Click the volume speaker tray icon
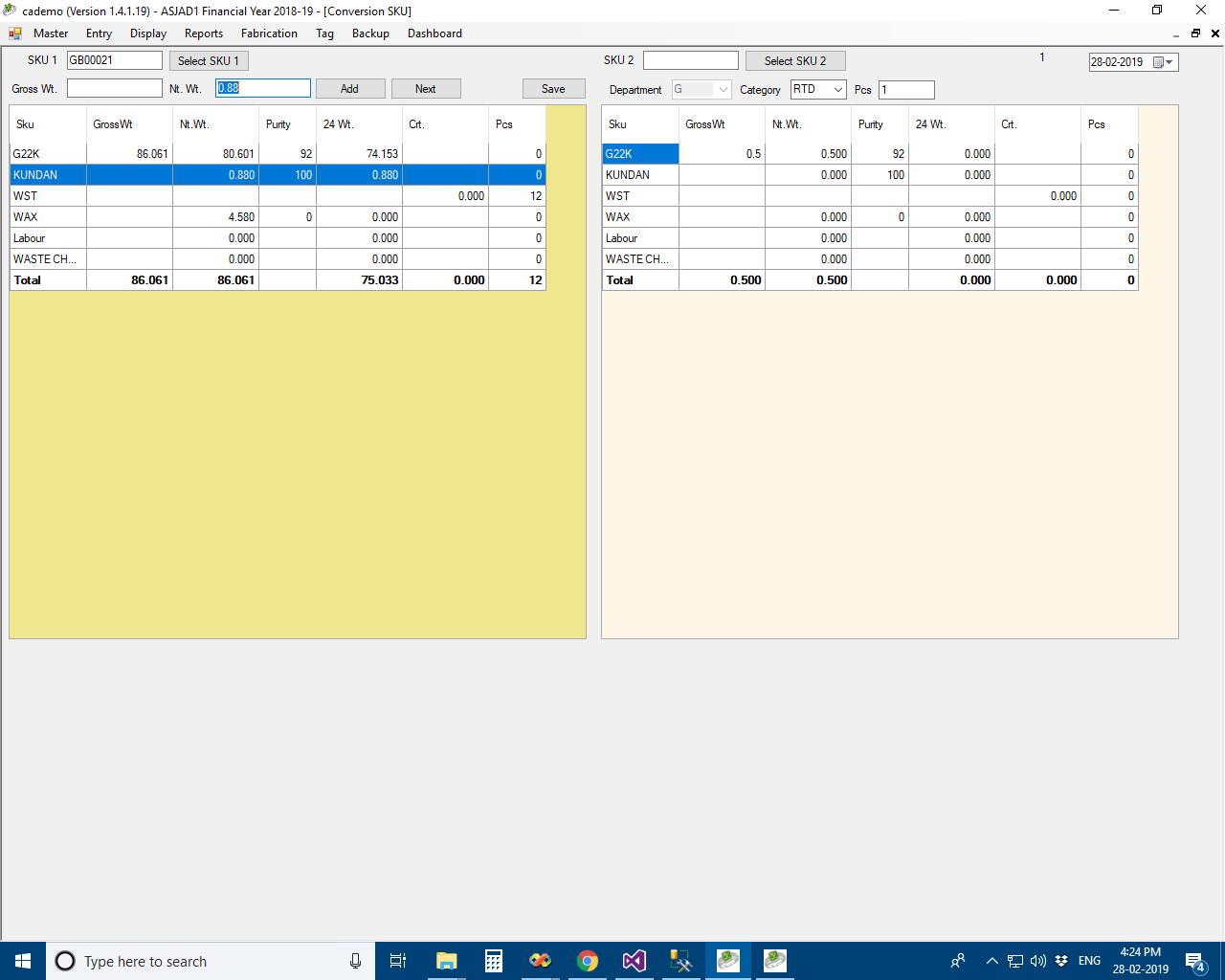The height and width of the screenshot is (980, 1225). (1038, 961)
